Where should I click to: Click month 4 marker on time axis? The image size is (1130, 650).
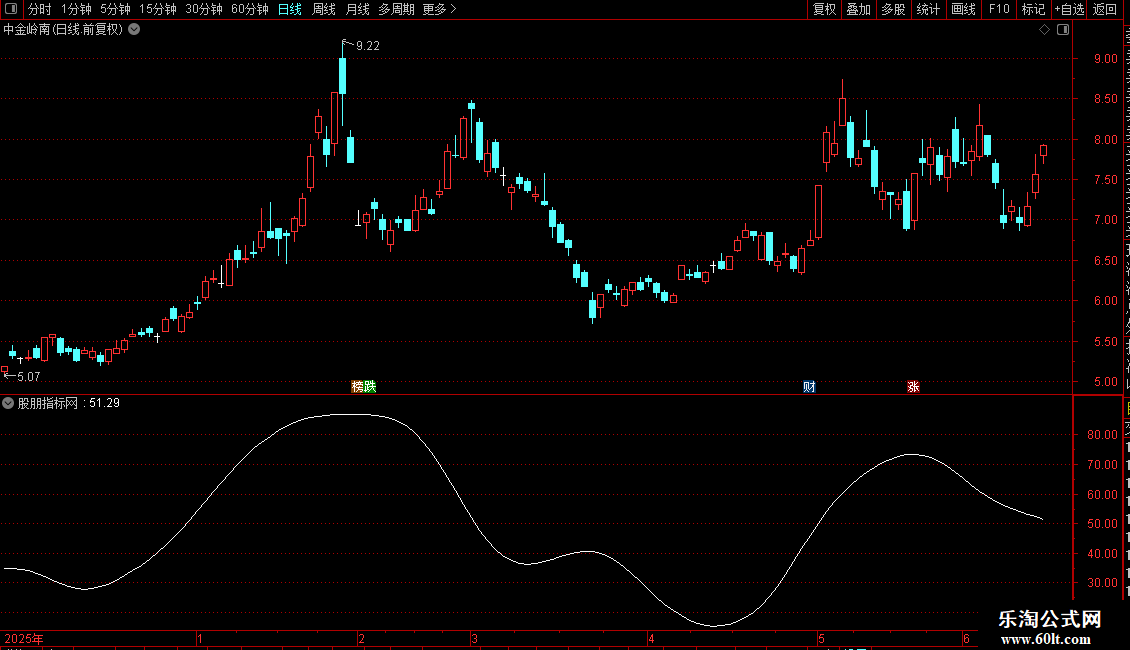point(651,638)
